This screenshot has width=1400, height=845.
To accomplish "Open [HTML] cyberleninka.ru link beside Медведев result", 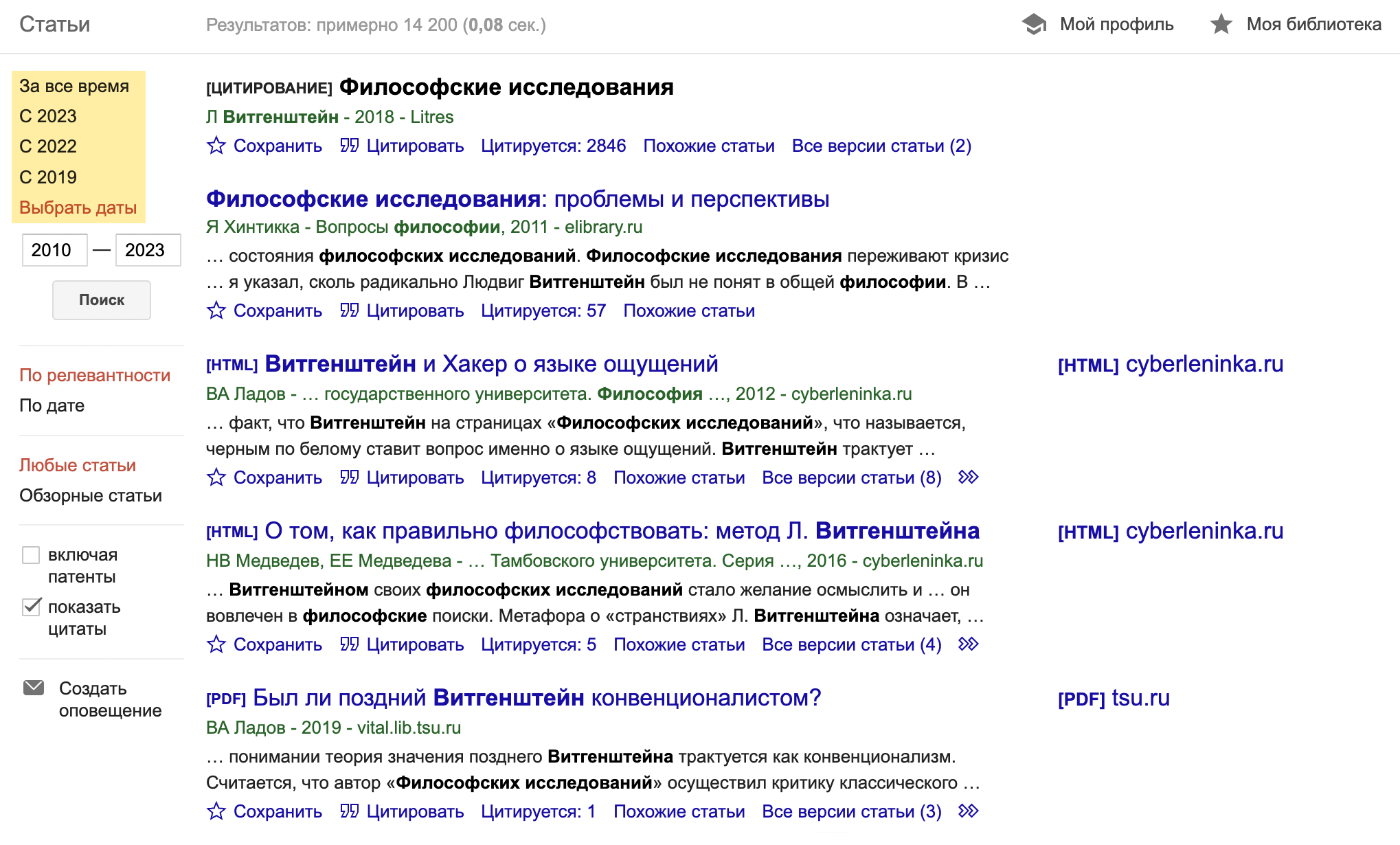I will [1171, 531].
